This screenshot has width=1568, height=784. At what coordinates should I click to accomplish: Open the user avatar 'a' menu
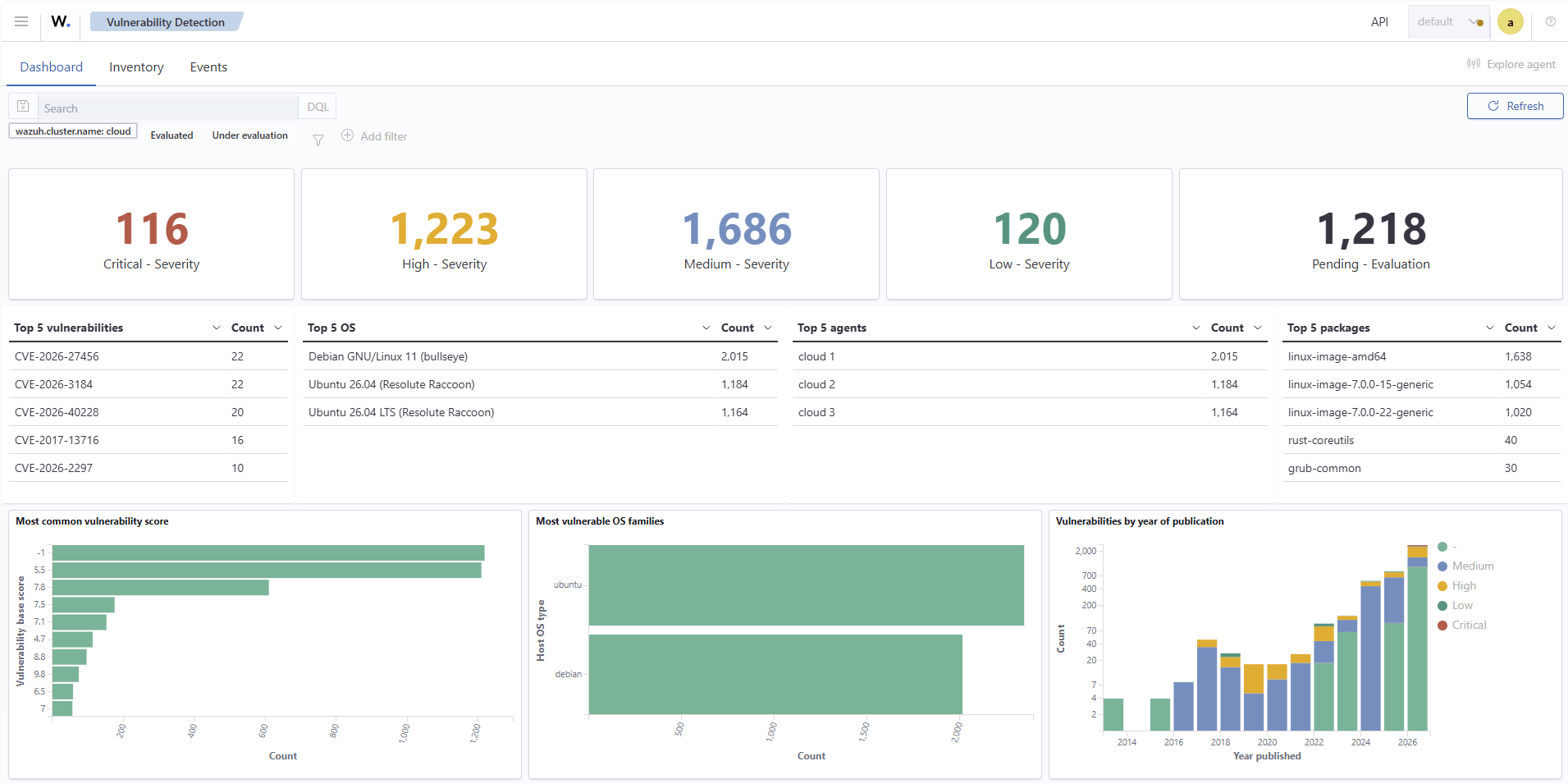1510,22
